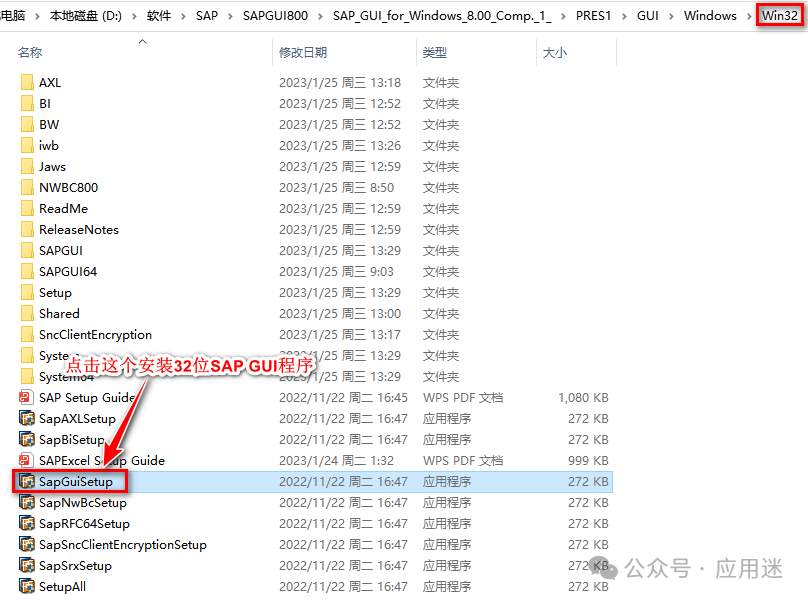Select the SncClientEncryption folder icon
Screen dimensions: 808x600
point(27,335)
